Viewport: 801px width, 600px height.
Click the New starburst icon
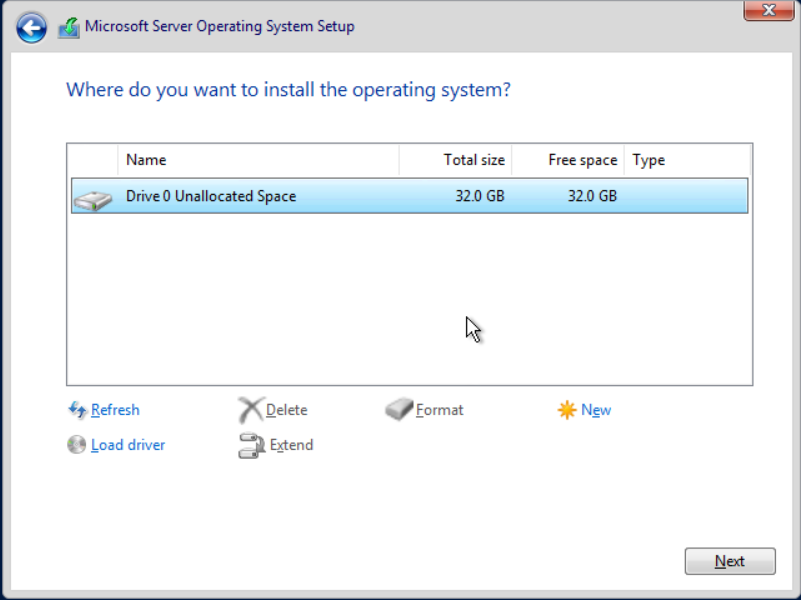[x=567, y=410]
